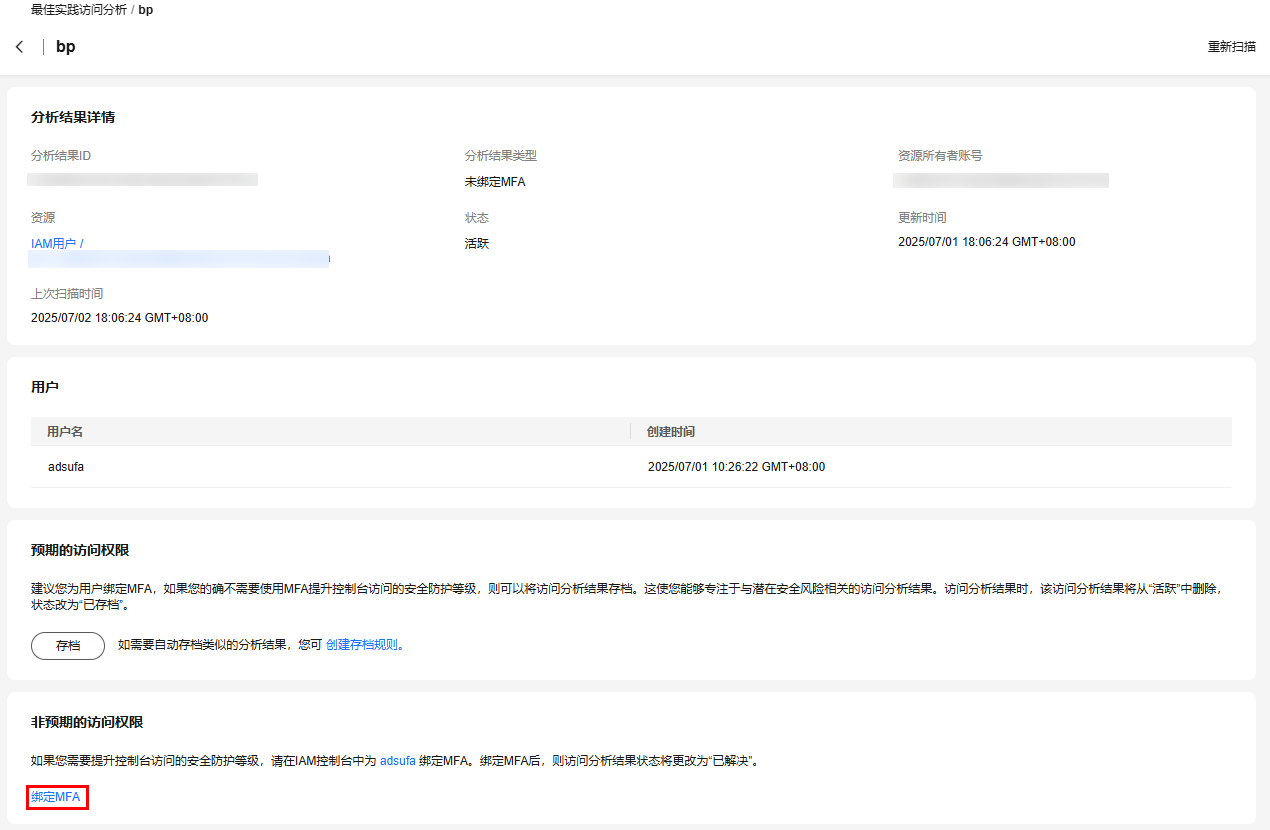Click the 更新时间 timestamp value
1270x830 pixels.
[986, 242]
